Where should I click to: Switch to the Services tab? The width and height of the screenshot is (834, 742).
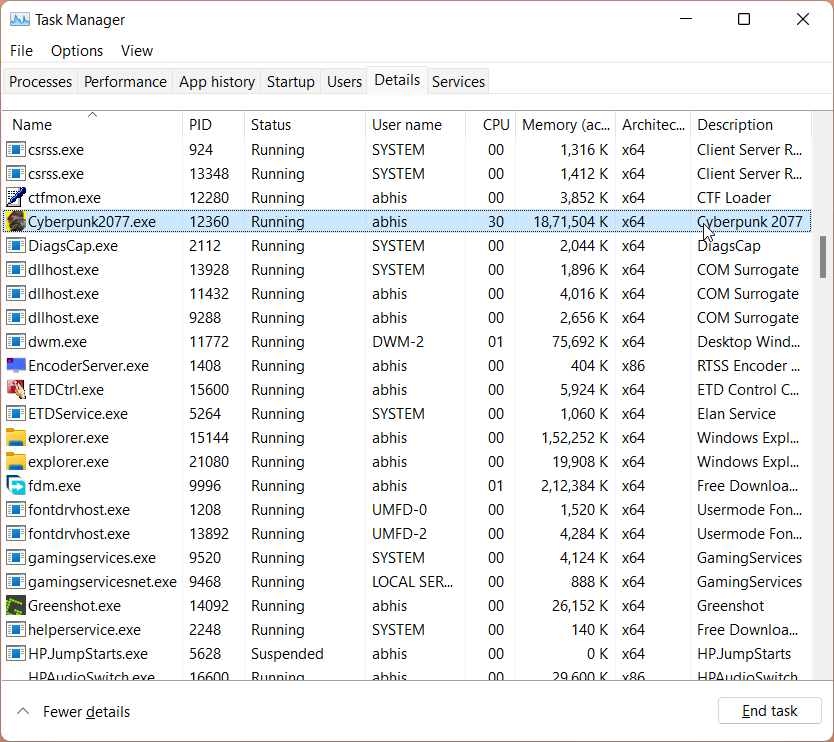coord(458,81)
